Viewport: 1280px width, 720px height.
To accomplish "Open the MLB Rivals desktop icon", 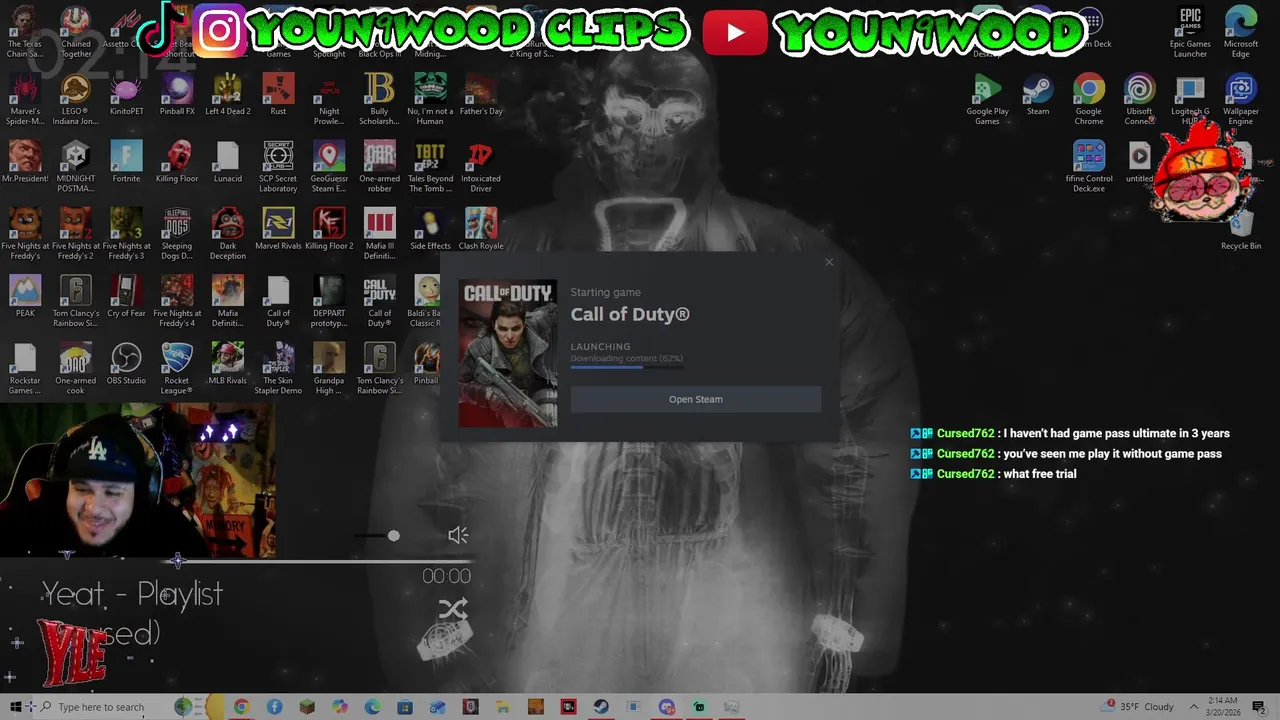I will point(227,363).
